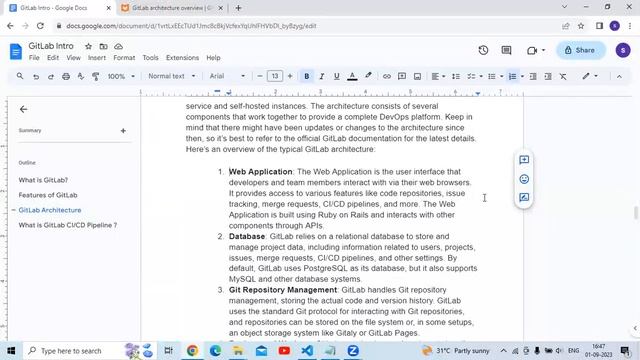Open the Help menu
This screenshot has width=640, height=360.
213,58
